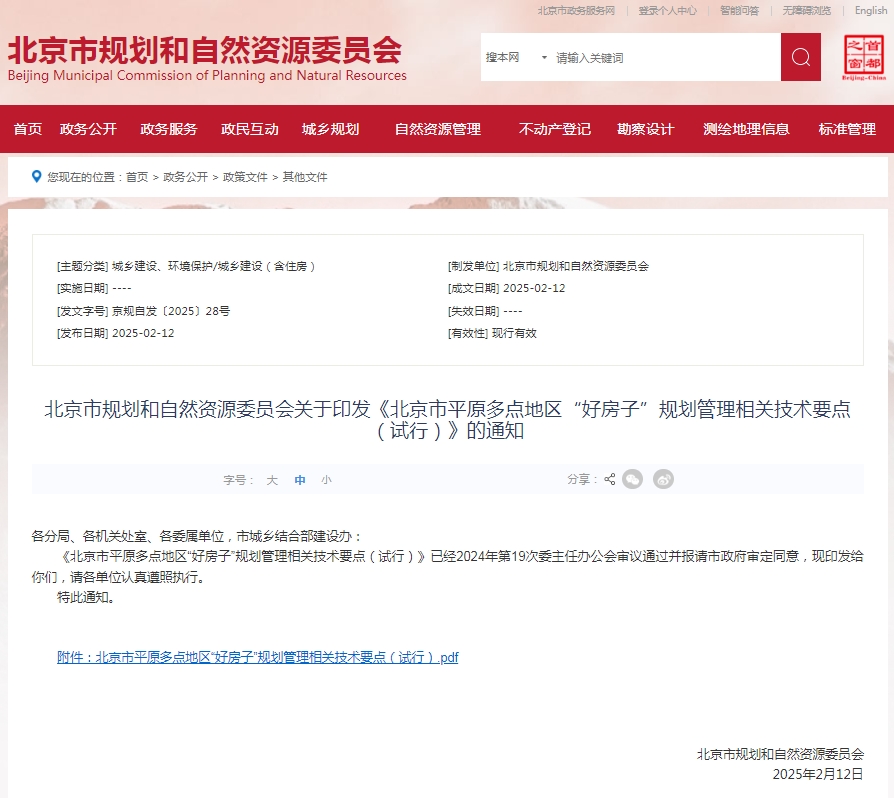Open the 不动产登记 menu item
The width and height of the screenshot is (894, 798).
[555, 130]
